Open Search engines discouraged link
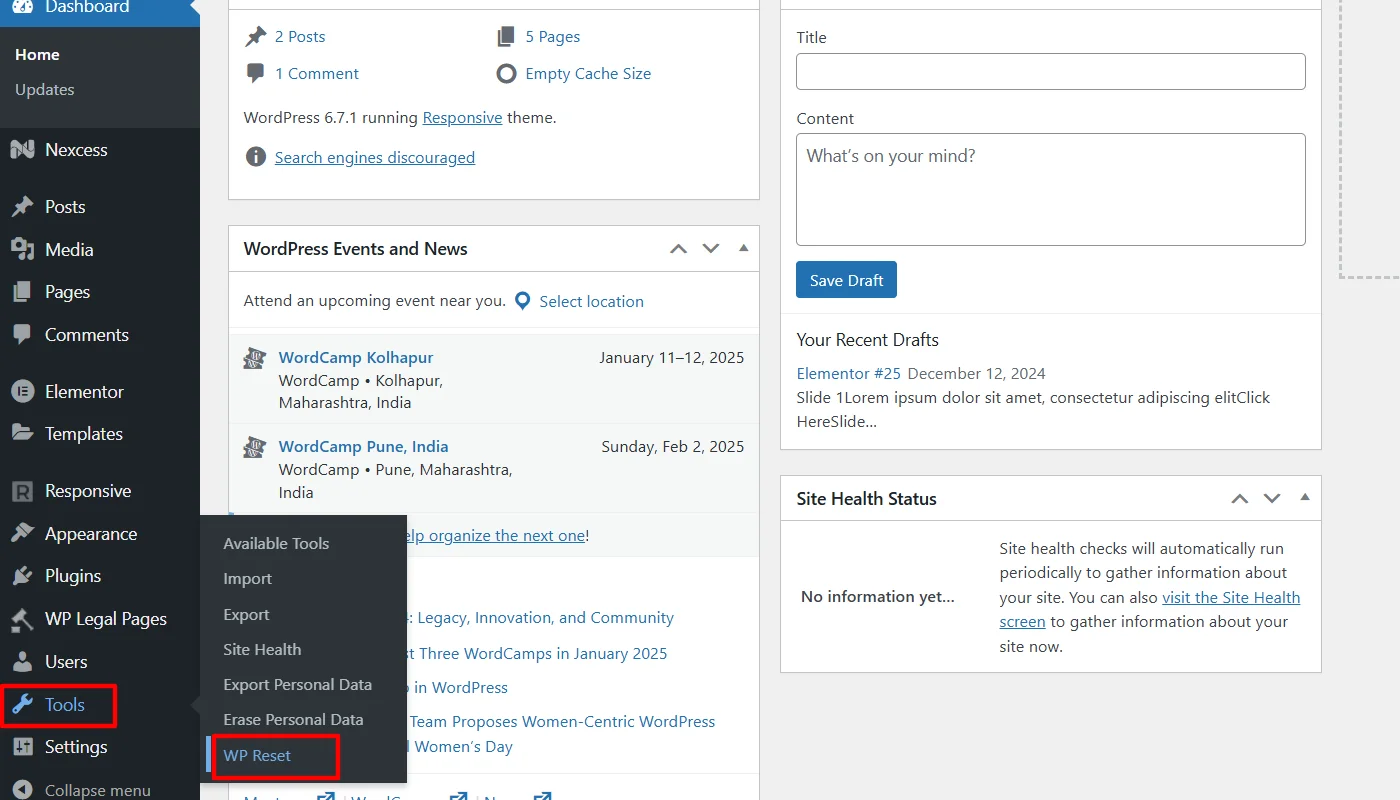Image resolution: width=1400 pixels, height=800 pixels. (375, 158)
